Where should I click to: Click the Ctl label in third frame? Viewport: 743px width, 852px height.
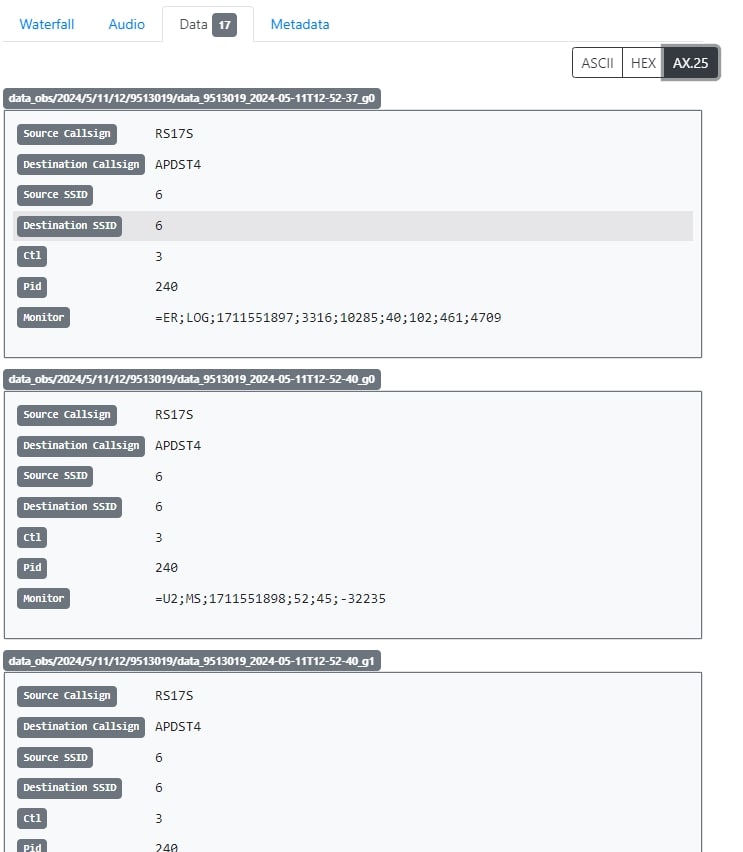32,819
